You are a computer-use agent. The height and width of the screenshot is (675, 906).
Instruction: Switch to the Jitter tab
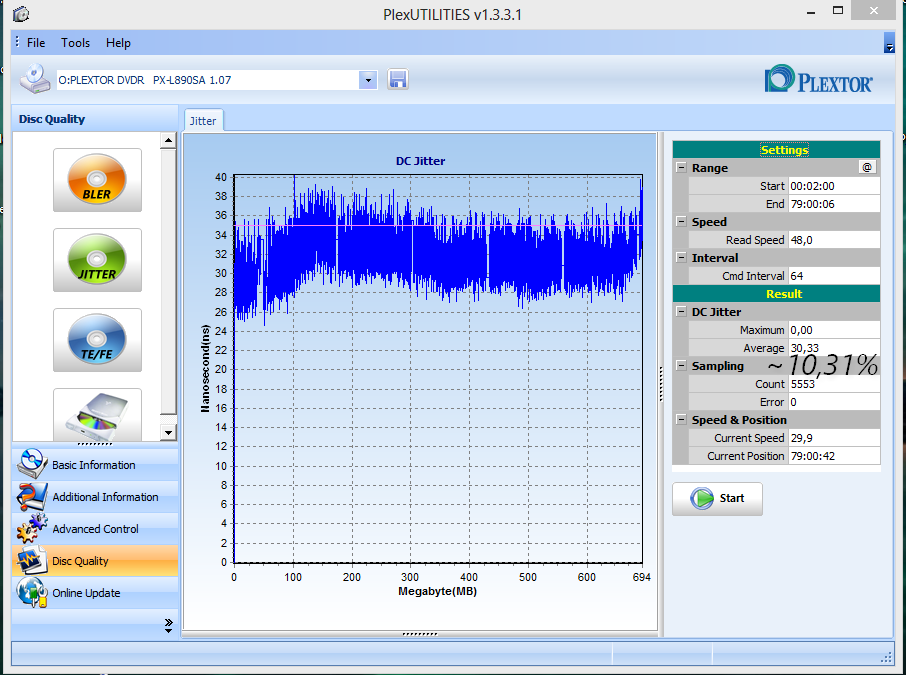pos(203,121)
